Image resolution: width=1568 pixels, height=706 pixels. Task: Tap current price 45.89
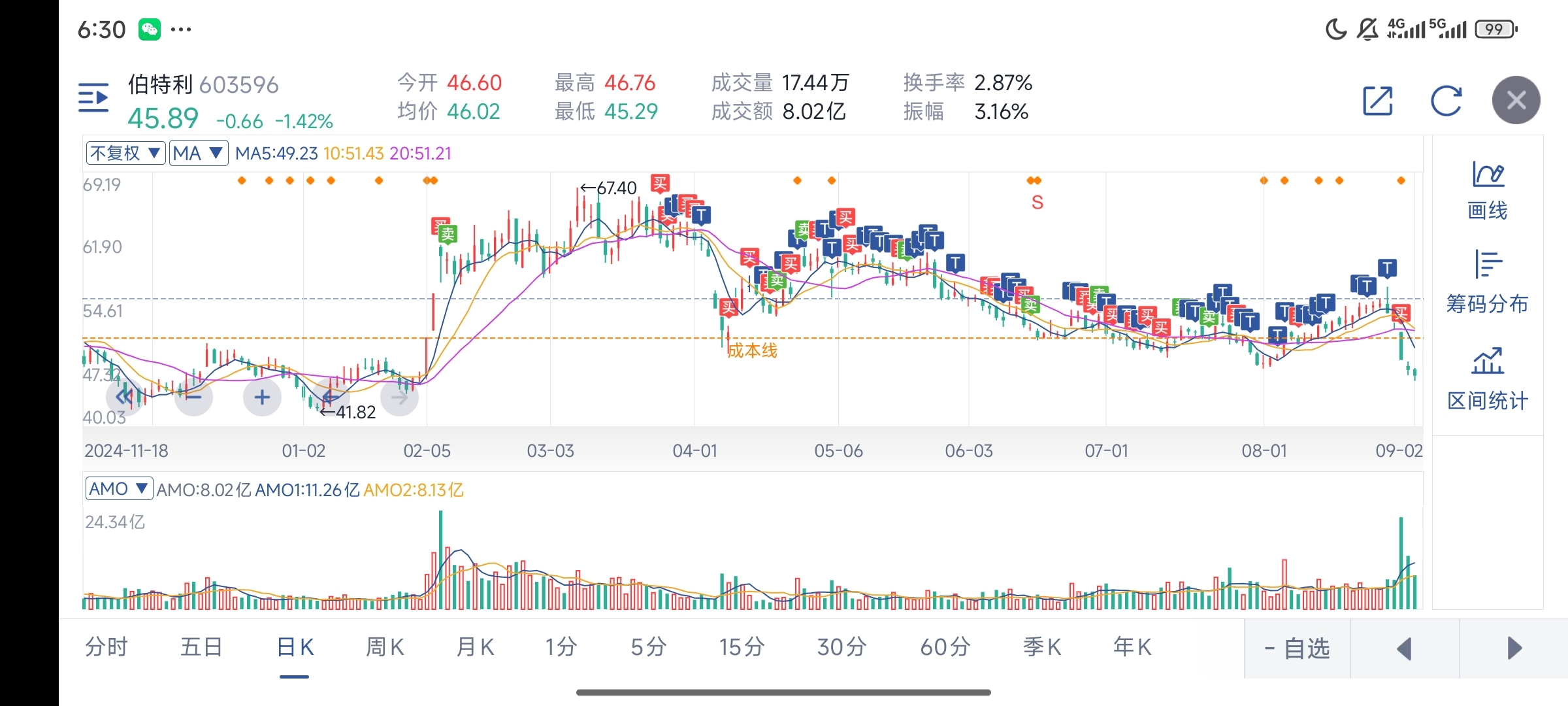(163, 119)
